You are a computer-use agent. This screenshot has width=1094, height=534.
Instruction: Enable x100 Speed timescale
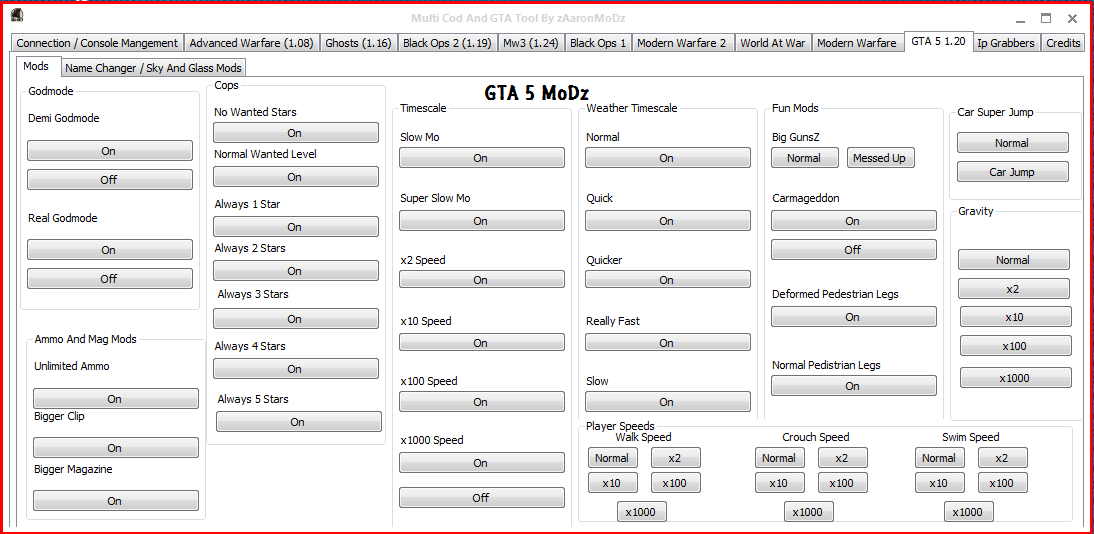[x=482, y=401]
